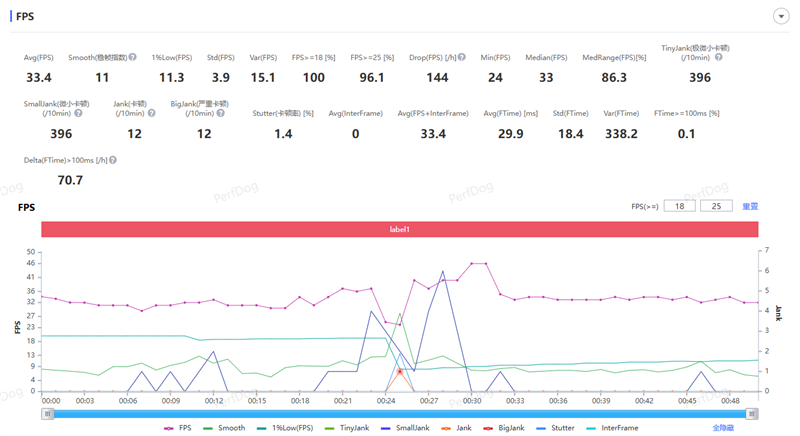Click help icon next to Delta(FTime)>100ms

[112, 160]
